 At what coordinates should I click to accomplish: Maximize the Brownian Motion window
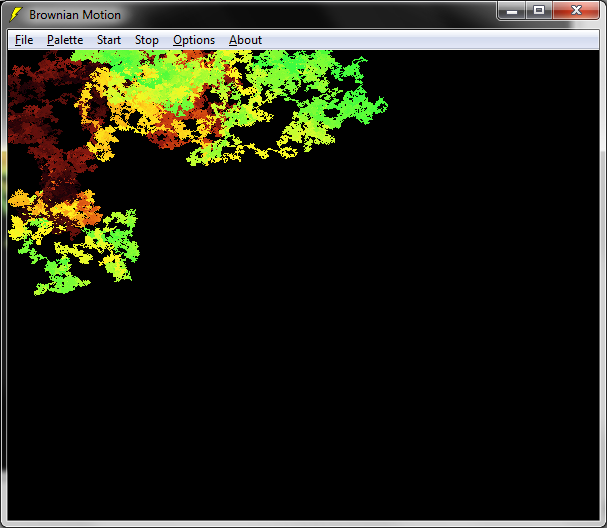click(x=539, y=11)
